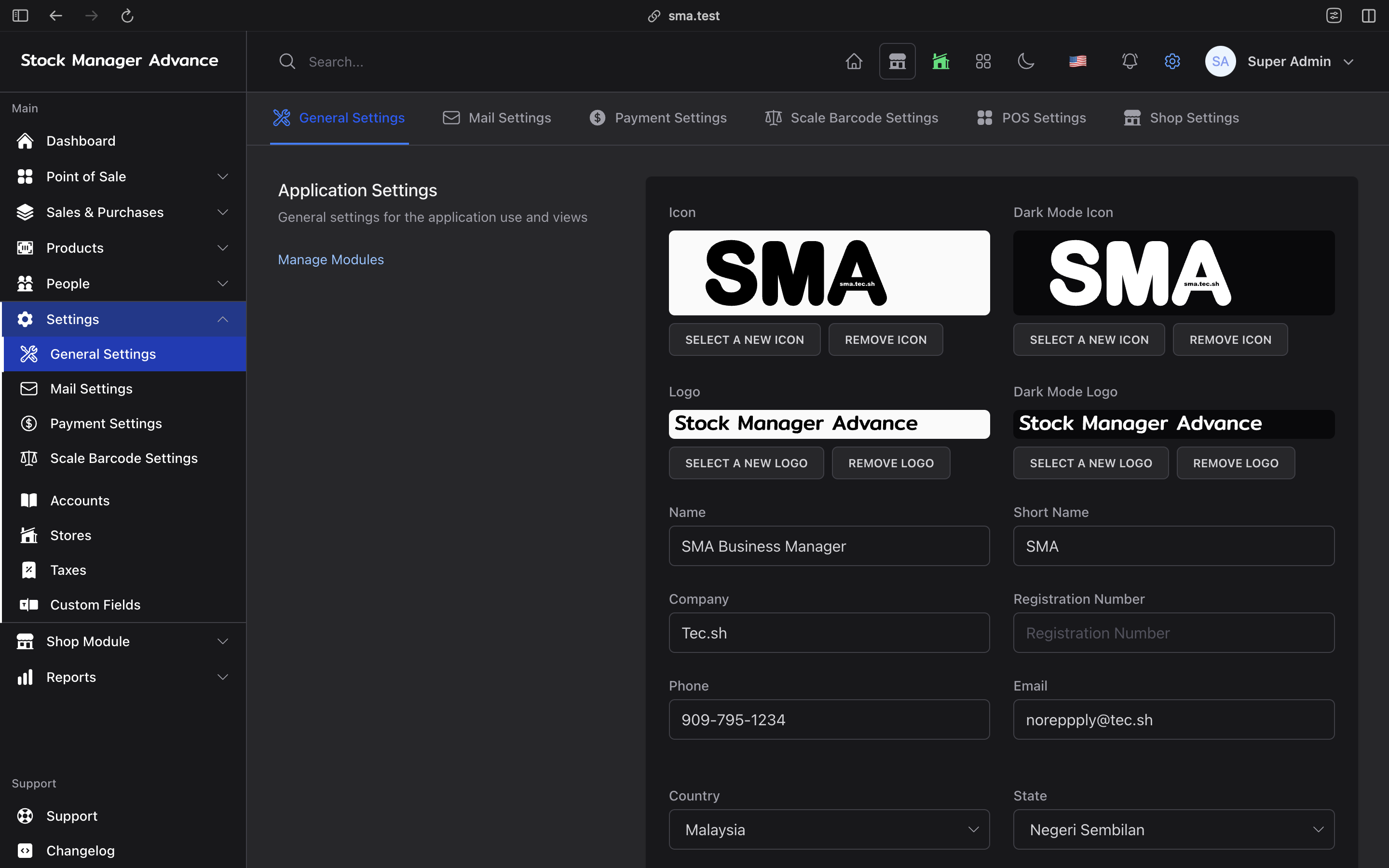Collapse the Settings menu chevron

point(223,319)
